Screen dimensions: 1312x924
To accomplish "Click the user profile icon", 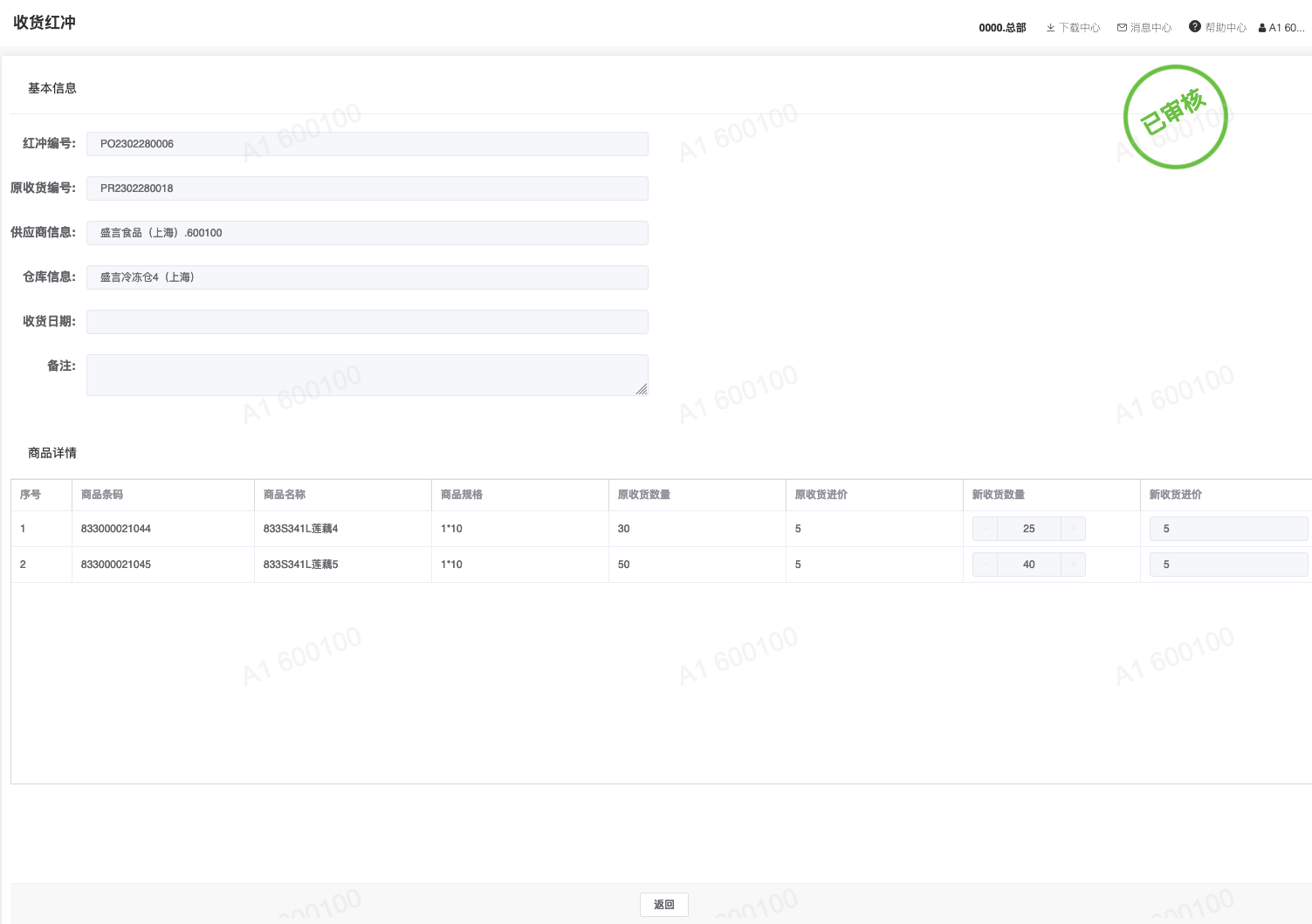I will 1262,28.
